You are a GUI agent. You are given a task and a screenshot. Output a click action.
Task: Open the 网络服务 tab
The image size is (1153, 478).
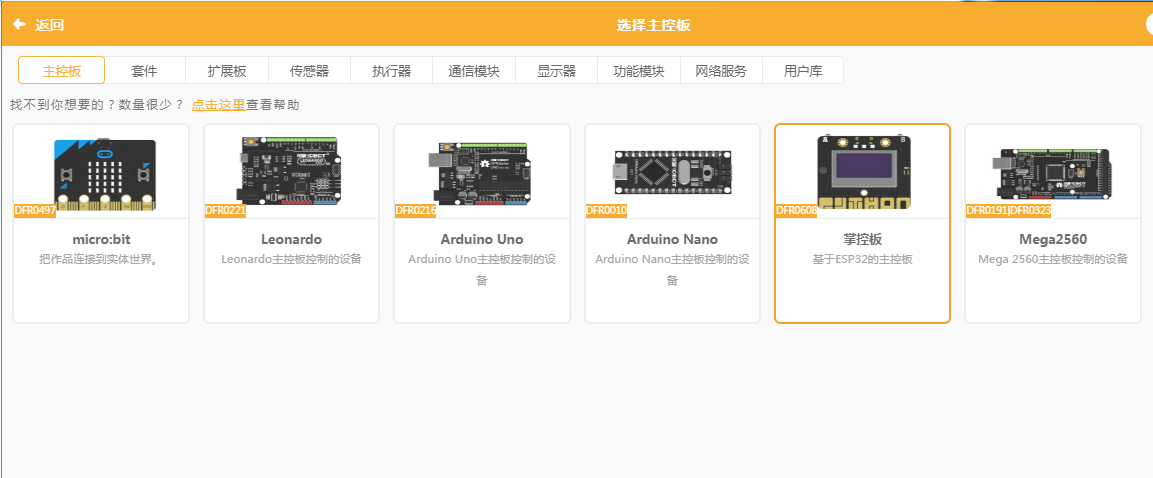[721, 71]
